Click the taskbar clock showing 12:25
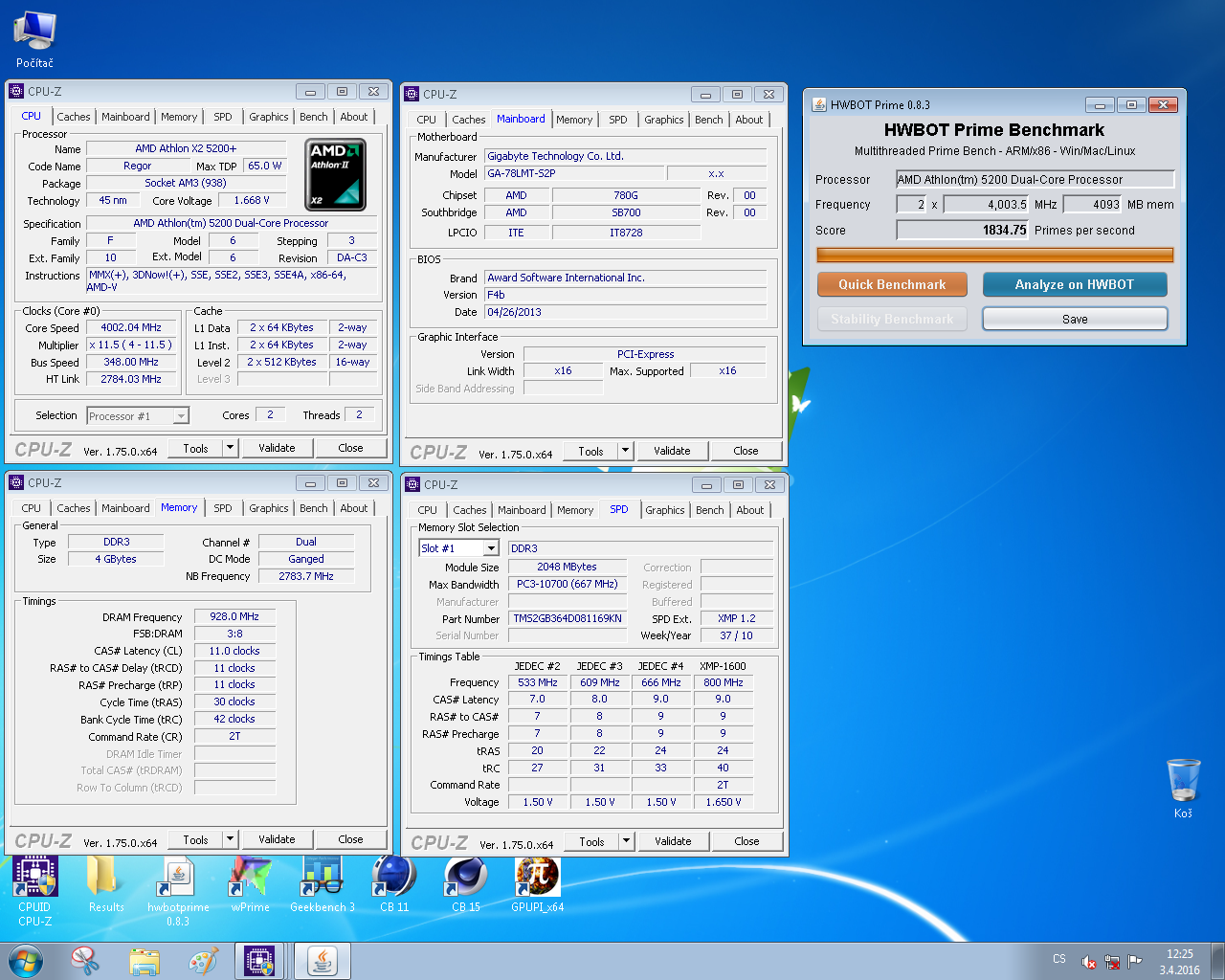Image resolution: width=1225 pixels, height=980 pixels. pos(1179,962)
